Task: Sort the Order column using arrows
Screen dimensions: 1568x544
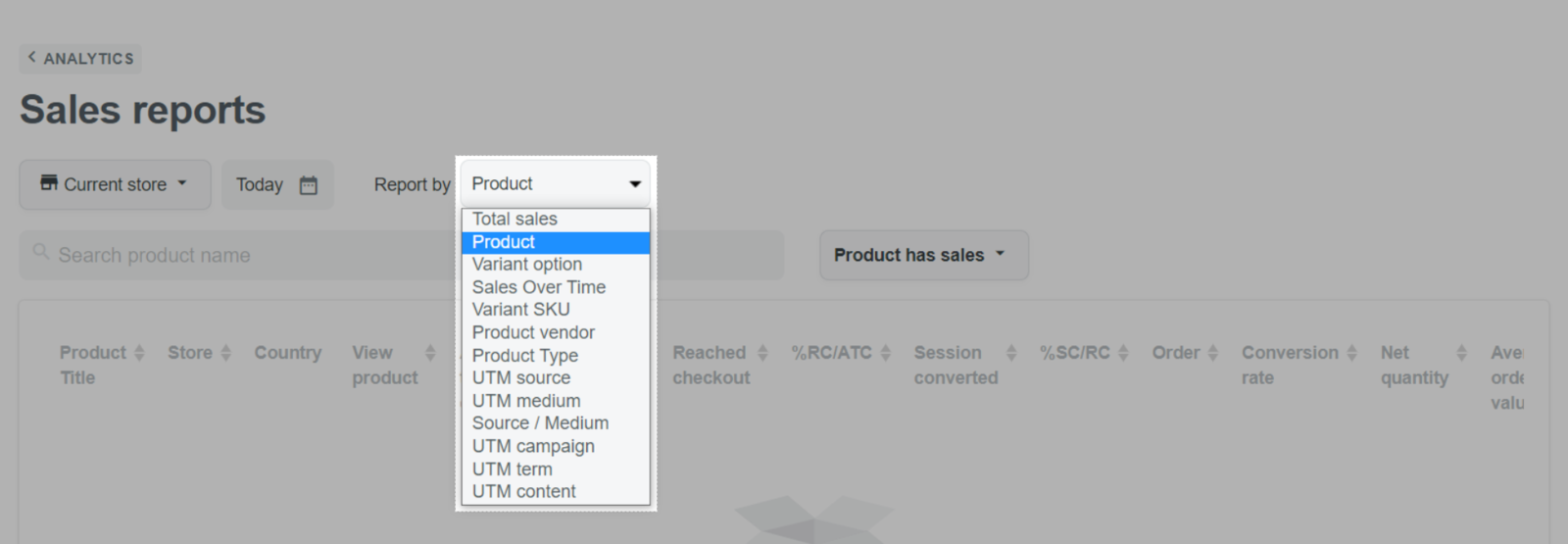Action: [x=1212, y=353]
